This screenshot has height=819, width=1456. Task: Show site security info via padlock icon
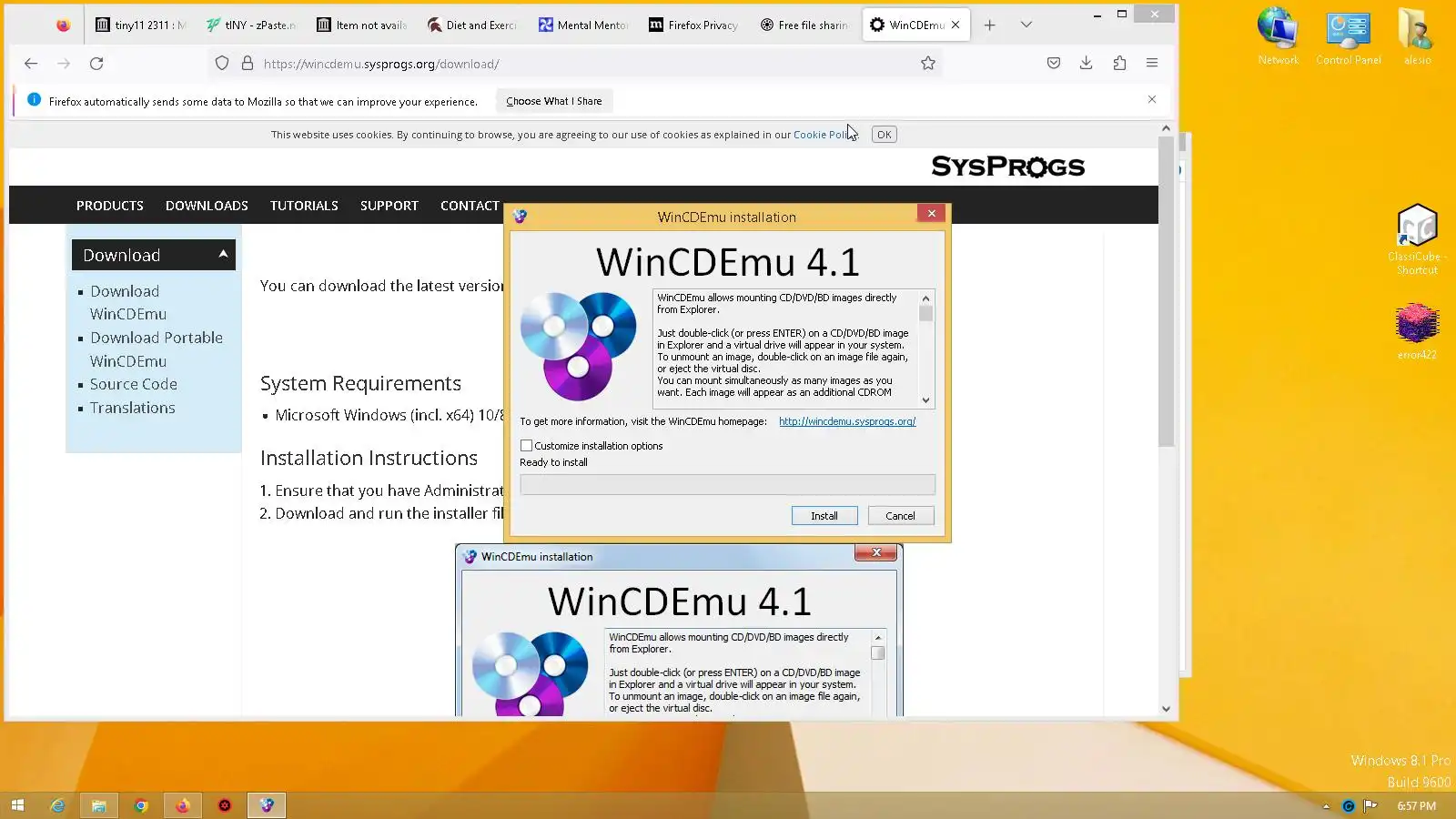point(247,64)
